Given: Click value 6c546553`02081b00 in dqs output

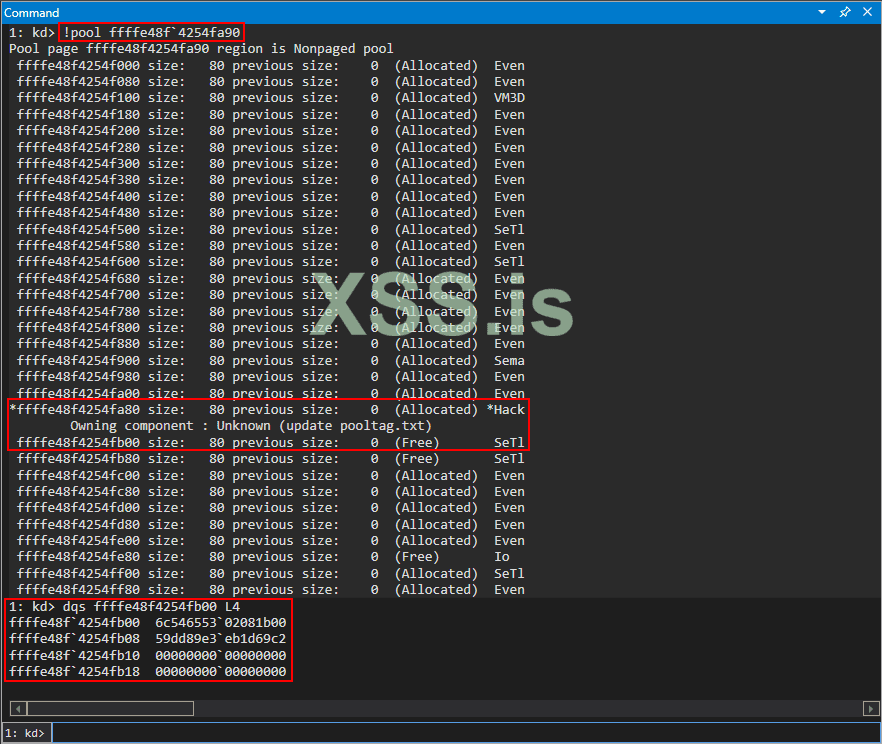Looking at the screenshot, I should 220,623.
